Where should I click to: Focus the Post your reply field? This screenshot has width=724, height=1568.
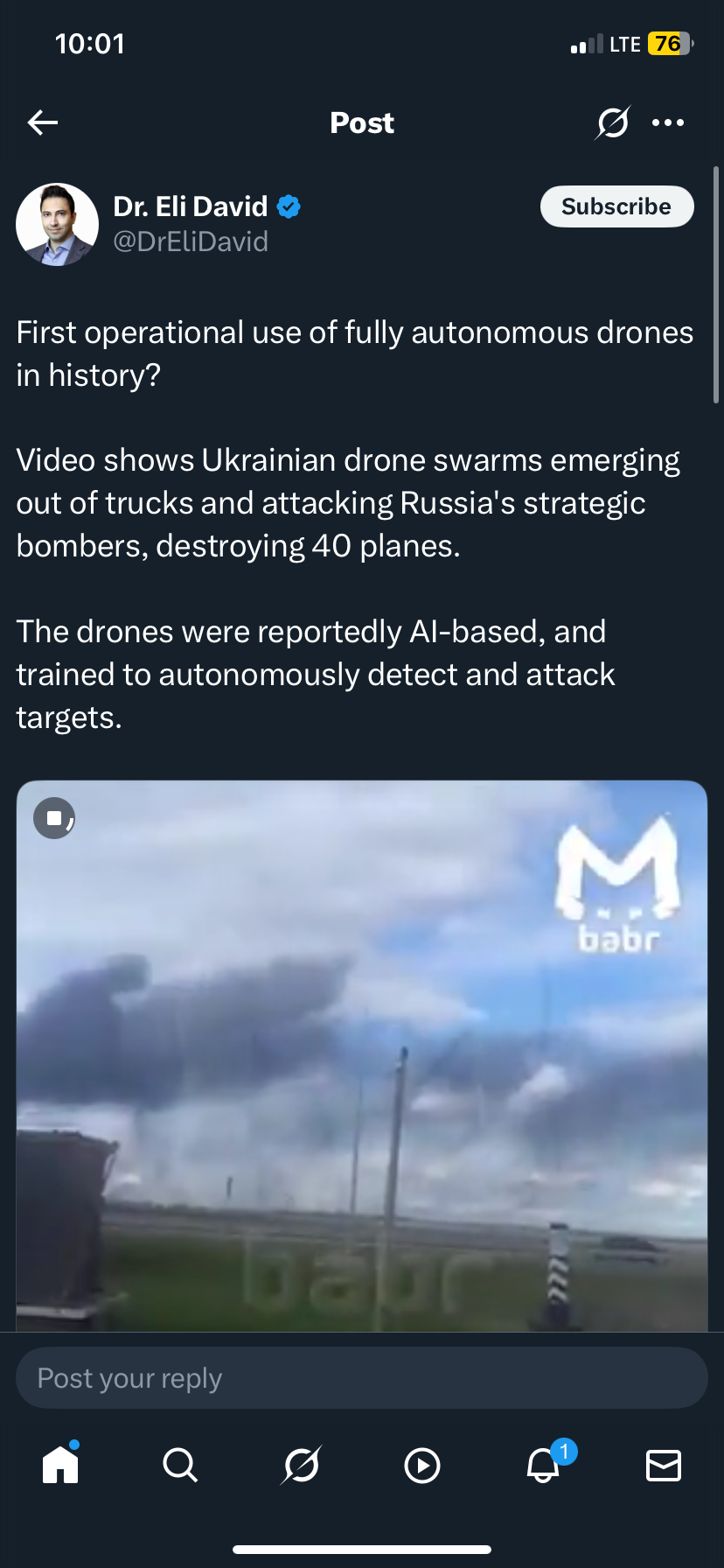[362, 1378]
